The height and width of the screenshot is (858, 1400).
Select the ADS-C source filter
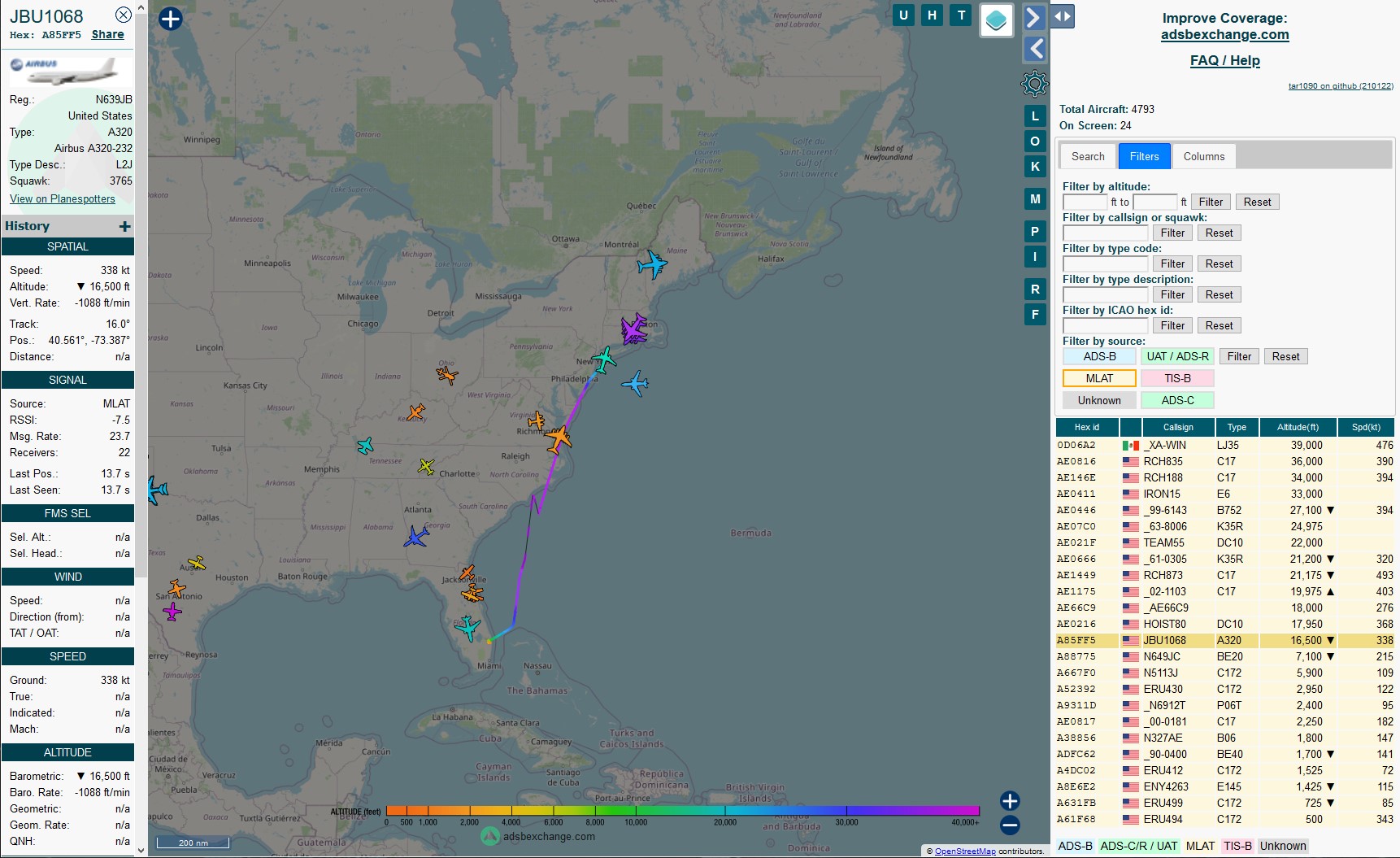pos(1177,400)
